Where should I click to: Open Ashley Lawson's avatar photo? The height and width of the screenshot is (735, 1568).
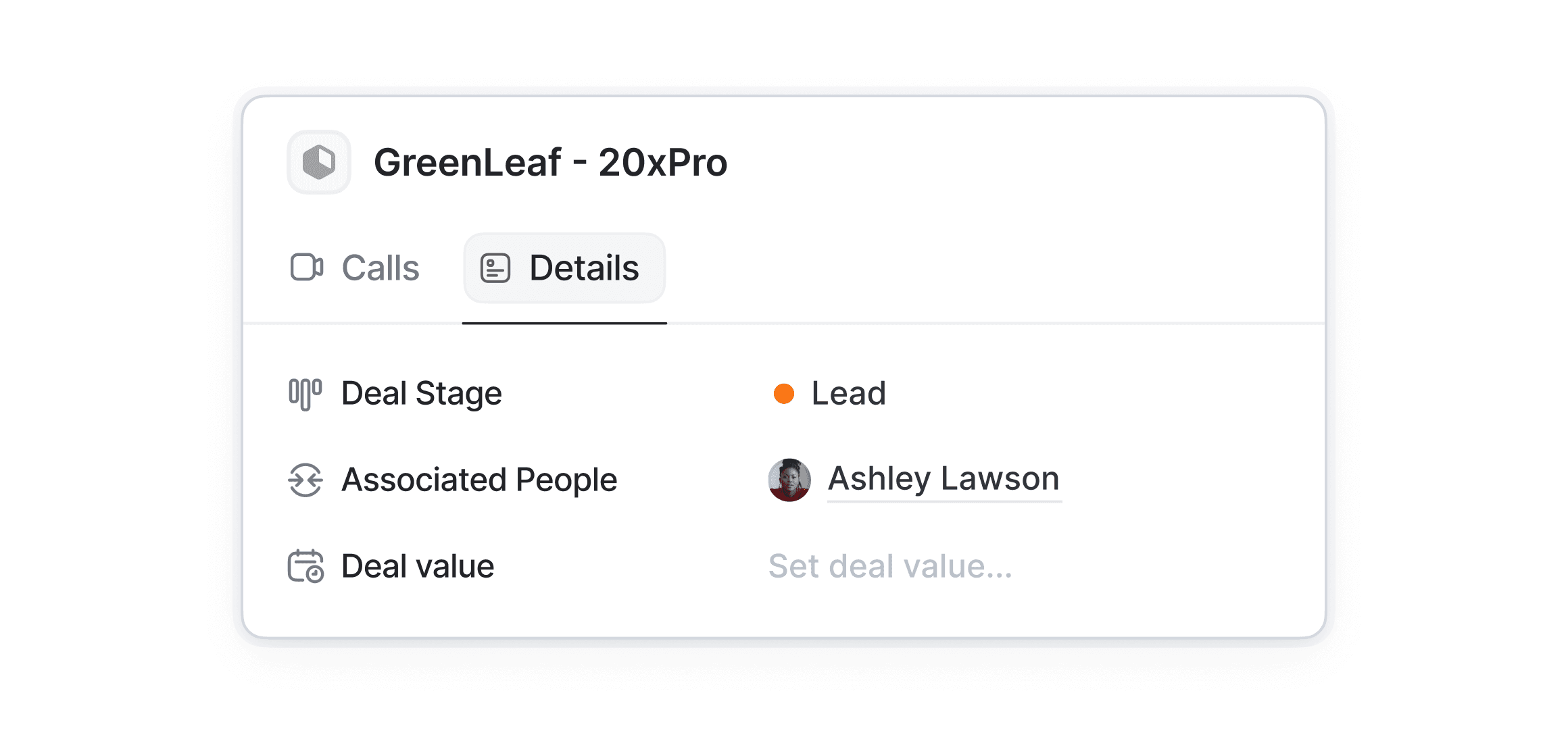click(789, 480)
